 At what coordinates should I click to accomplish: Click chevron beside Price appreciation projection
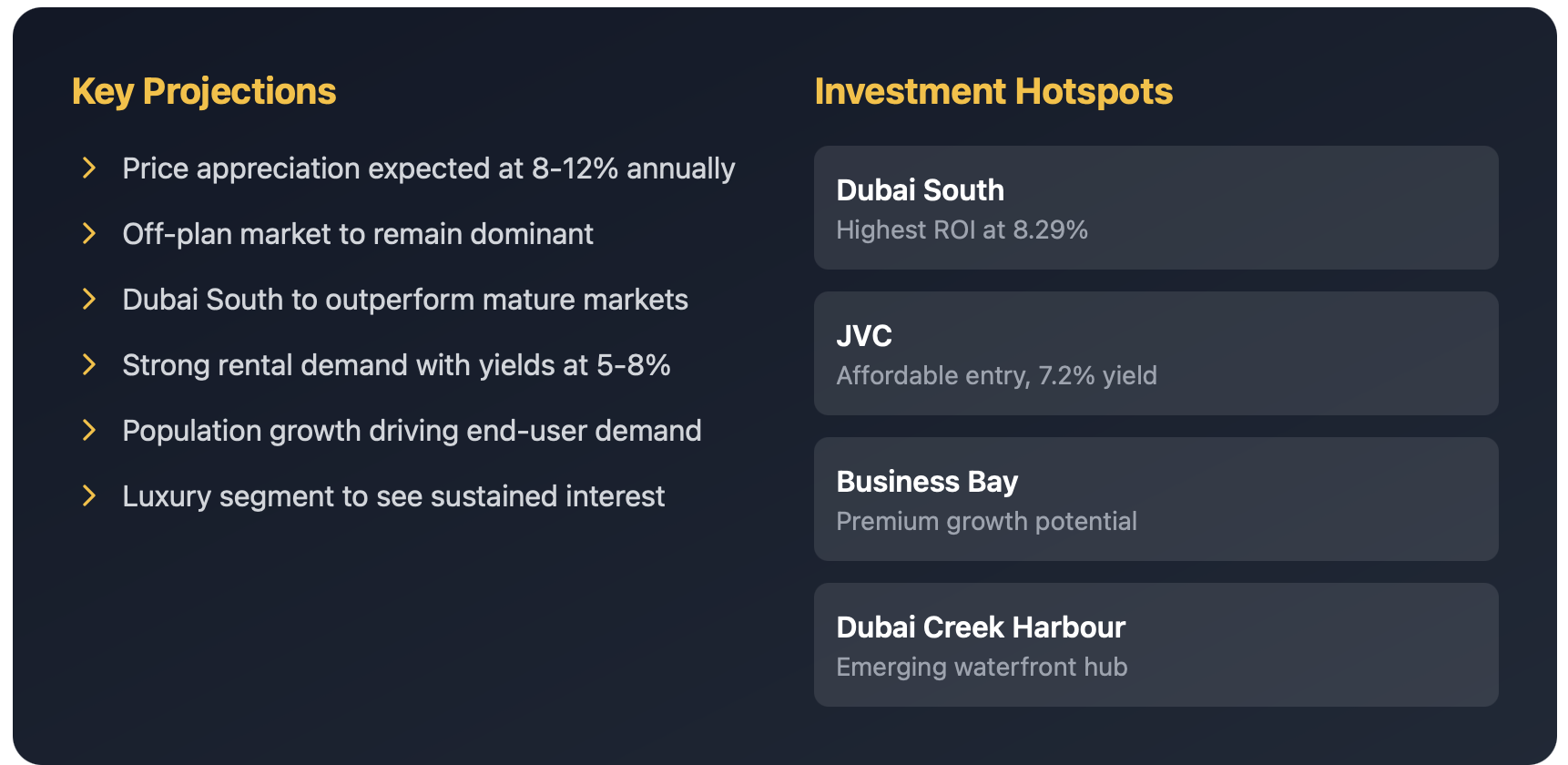pyautogui.click(x=89, y=168)
